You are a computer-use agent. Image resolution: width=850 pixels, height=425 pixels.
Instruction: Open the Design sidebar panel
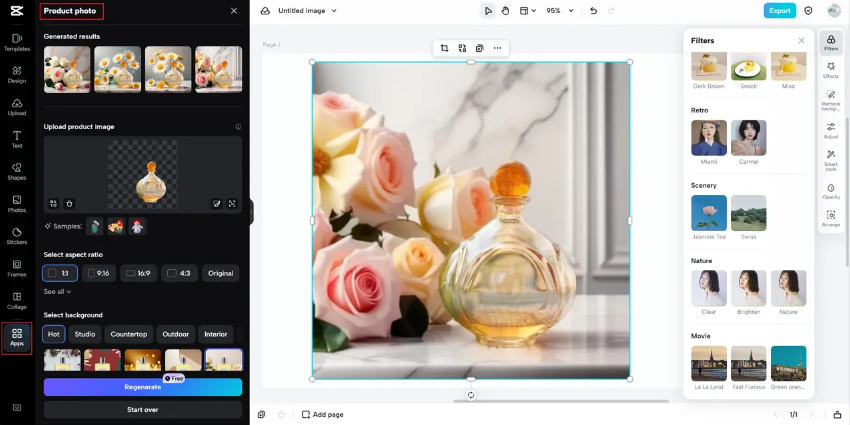[x=17, y=75]
